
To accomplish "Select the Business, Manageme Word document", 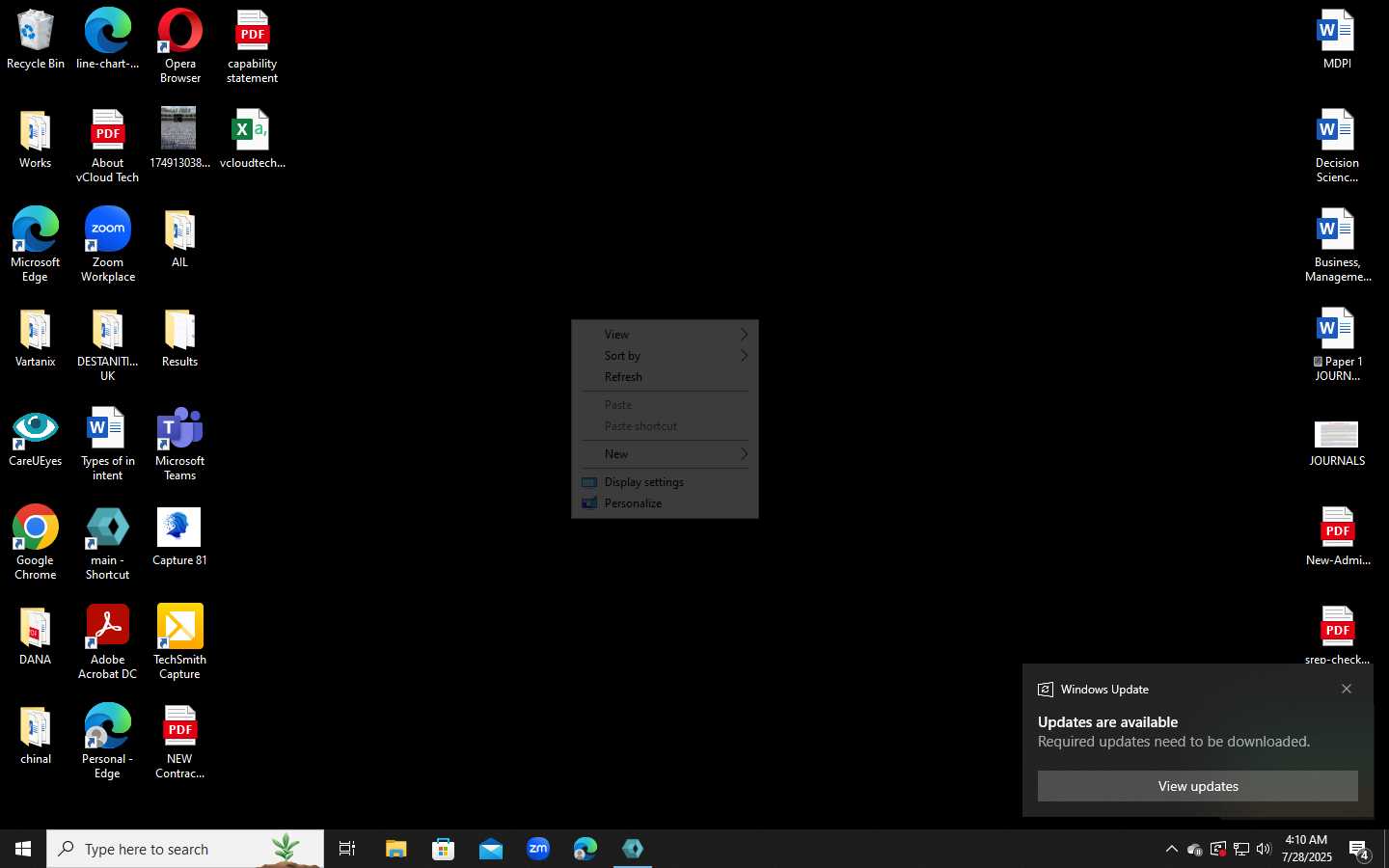I will (x=1337, y=245).
